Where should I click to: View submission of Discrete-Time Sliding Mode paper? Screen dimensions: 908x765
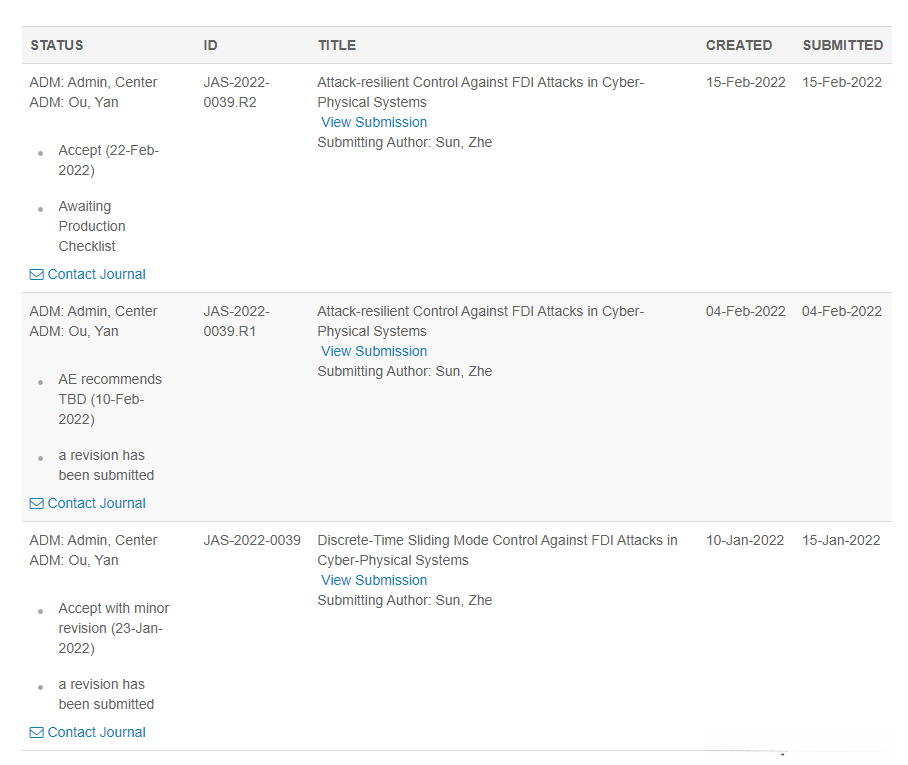click(374, 580)
